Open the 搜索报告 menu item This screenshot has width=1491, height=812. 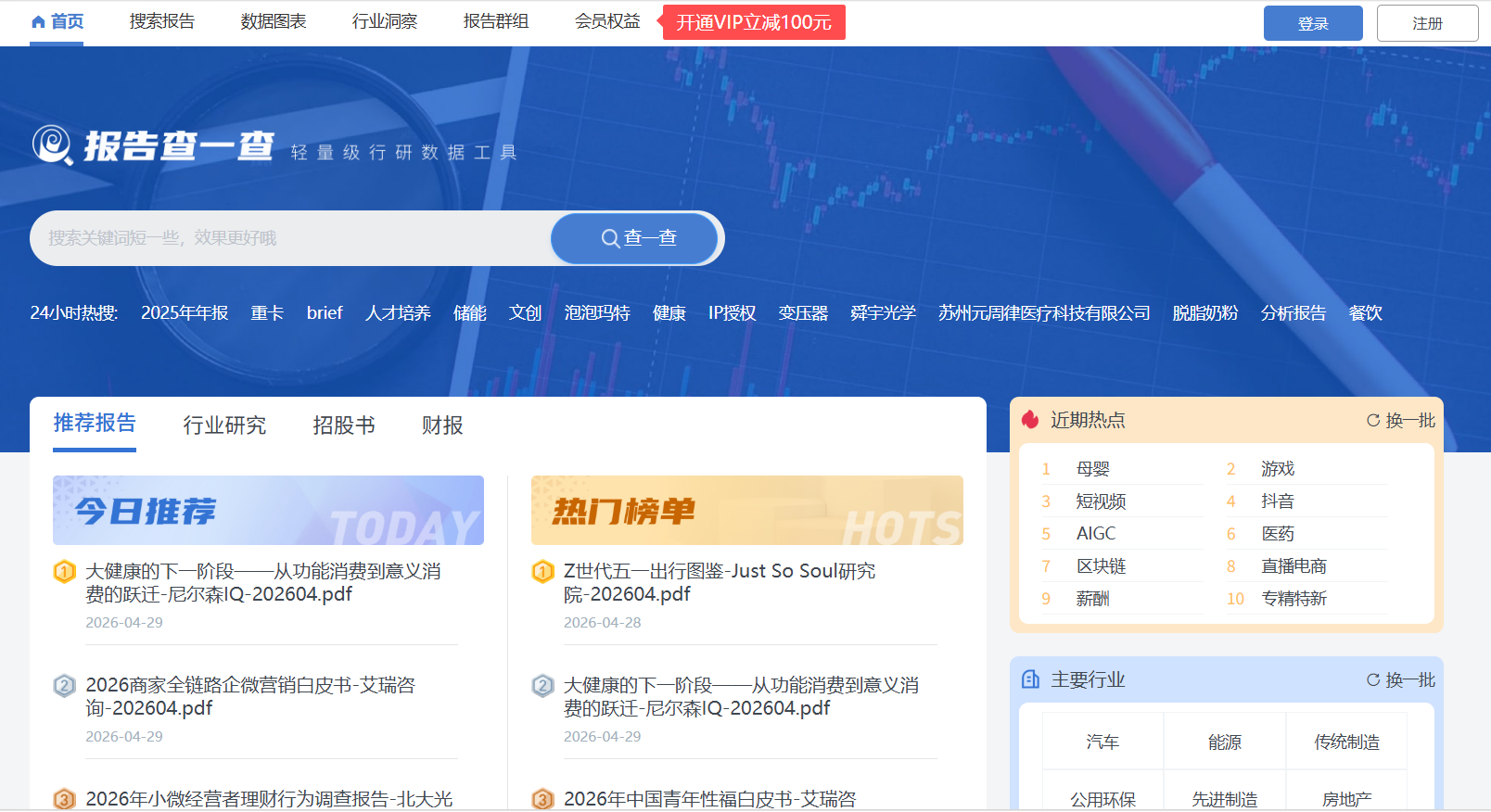pyautogui.click(x=162, y=21)
